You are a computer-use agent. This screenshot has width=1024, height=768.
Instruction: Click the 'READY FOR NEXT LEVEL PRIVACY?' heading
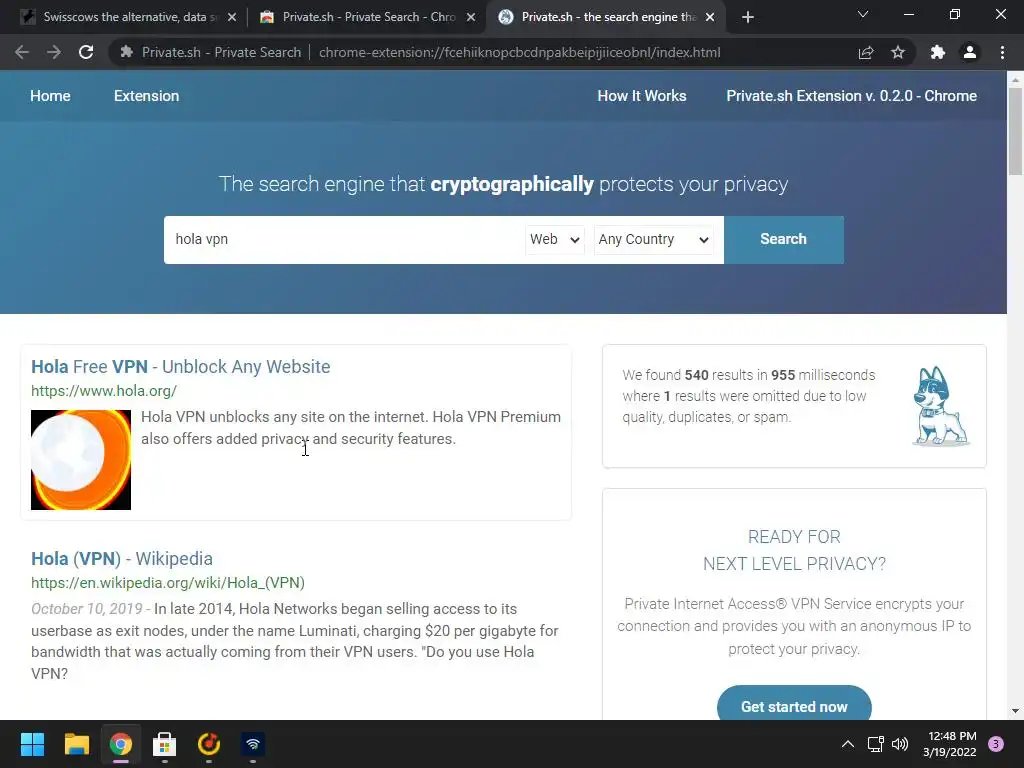pyautogui.click(x=794, y=551)
